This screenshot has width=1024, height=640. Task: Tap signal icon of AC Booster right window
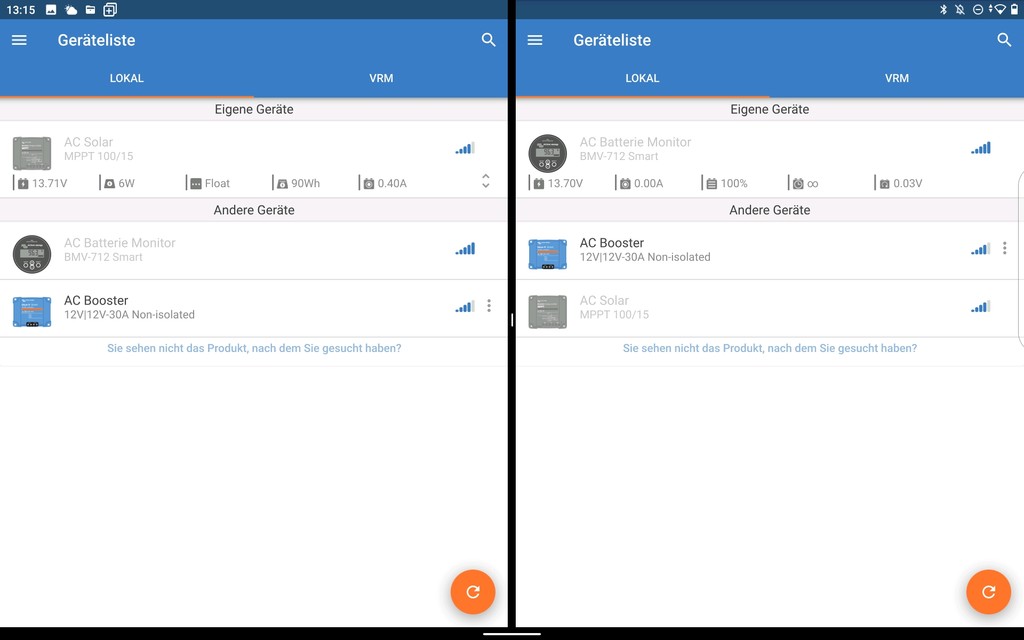pyautogui.click(x=981, y=249)
